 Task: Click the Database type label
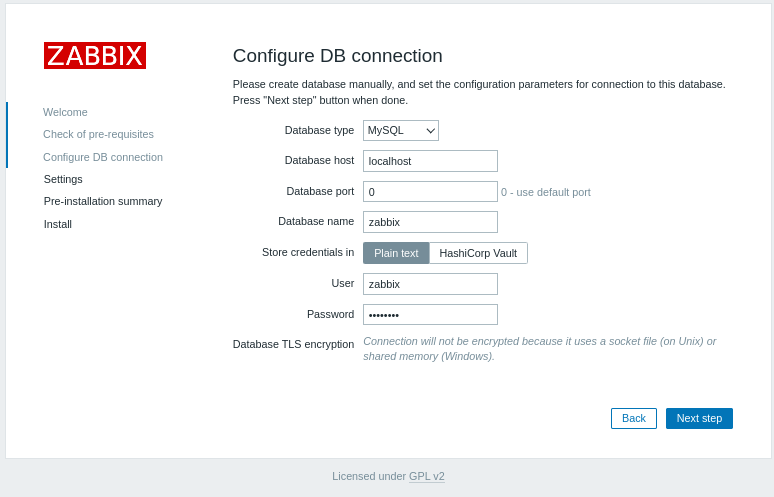(319, 130)
